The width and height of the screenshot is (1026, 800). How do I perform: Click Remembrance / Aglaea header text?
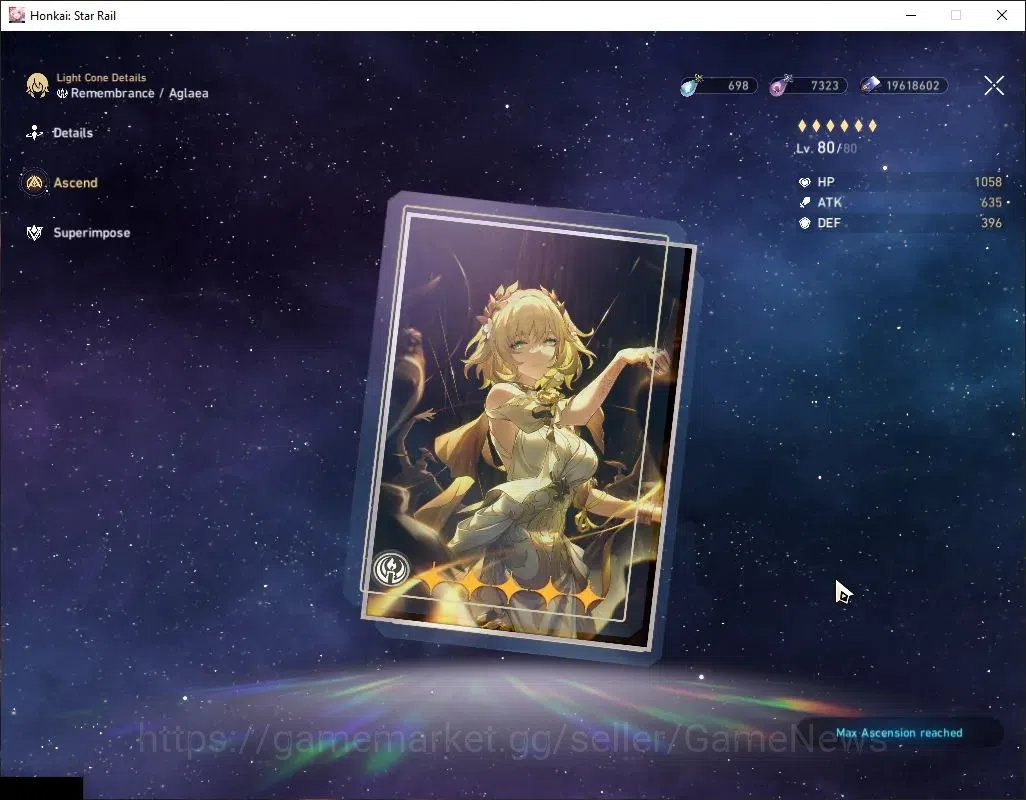coord(139,93)
